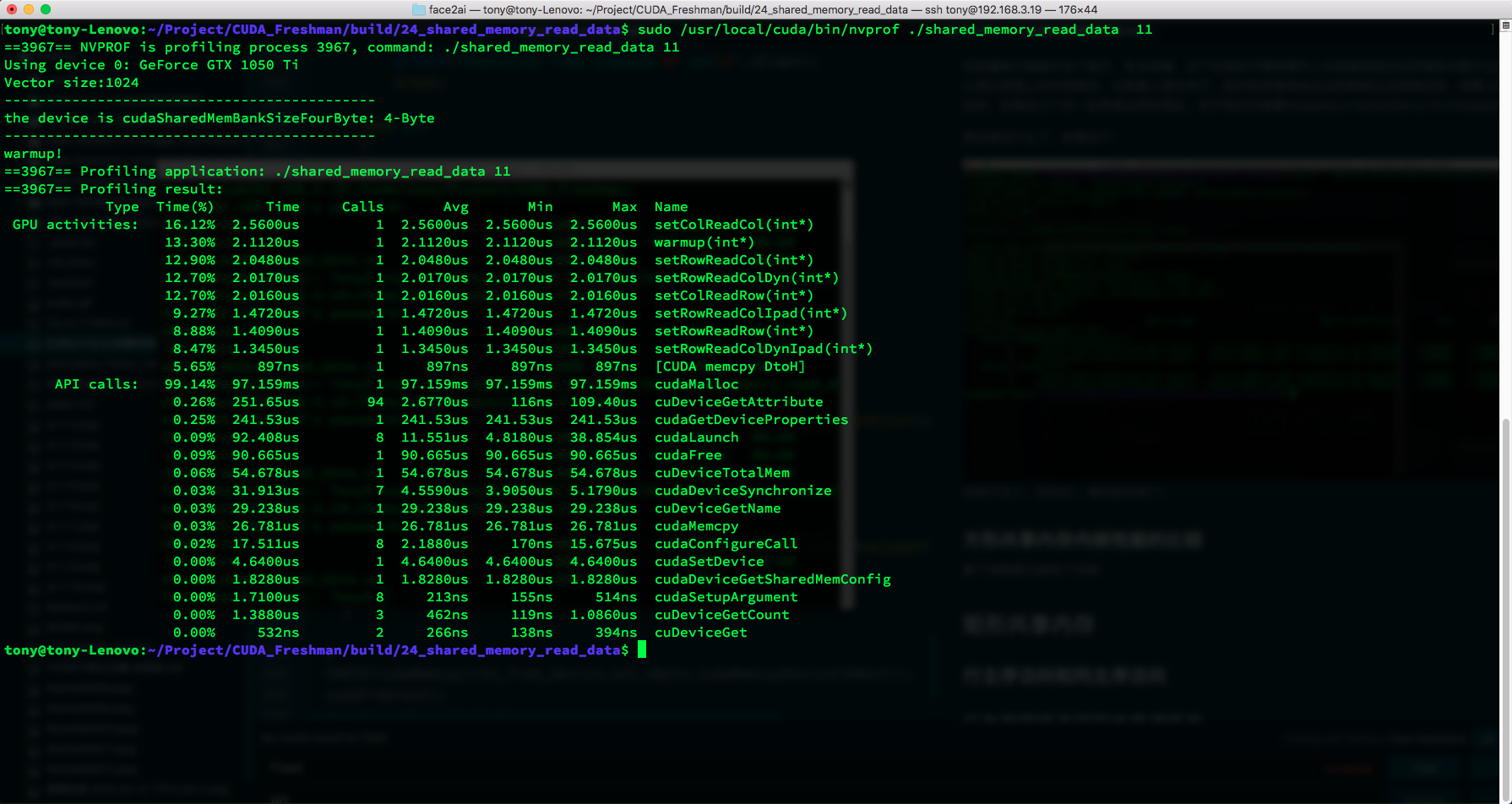1512x804 pixels.
Task: Click the 'Vector size:1024' line
Action: [71, 83]
